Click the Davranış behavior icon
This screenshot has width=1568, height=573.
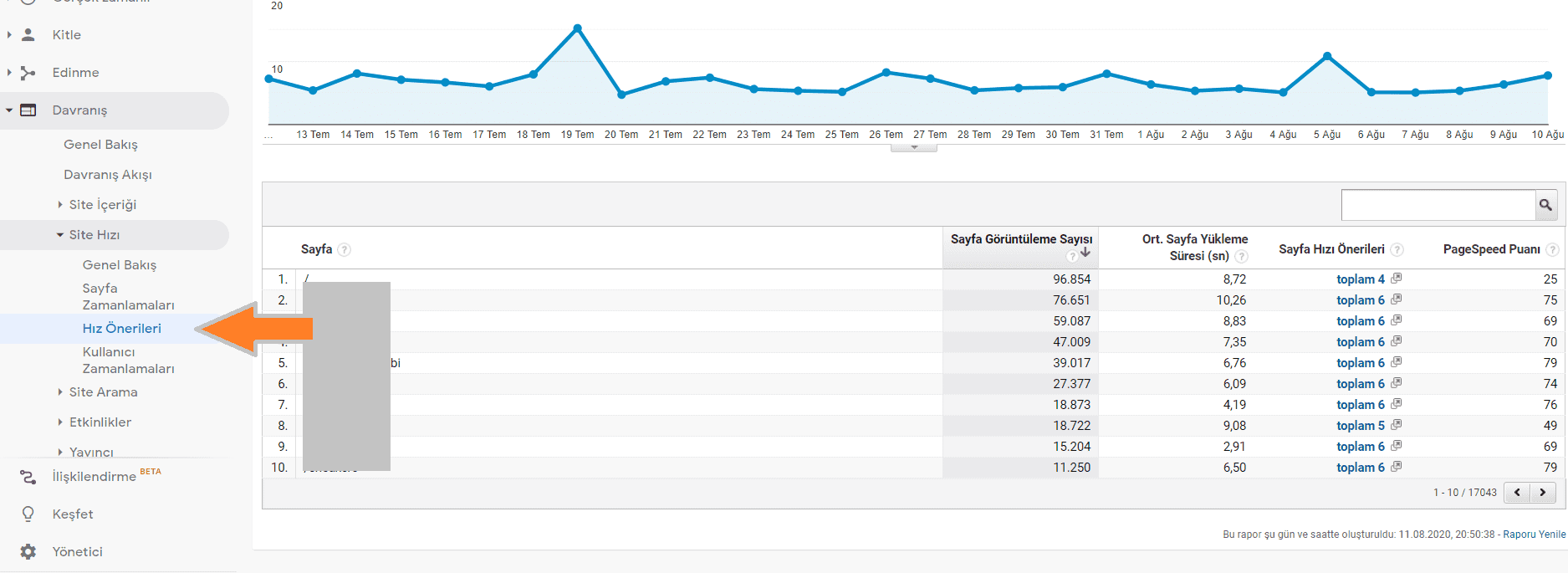click(x=28, y=110)
